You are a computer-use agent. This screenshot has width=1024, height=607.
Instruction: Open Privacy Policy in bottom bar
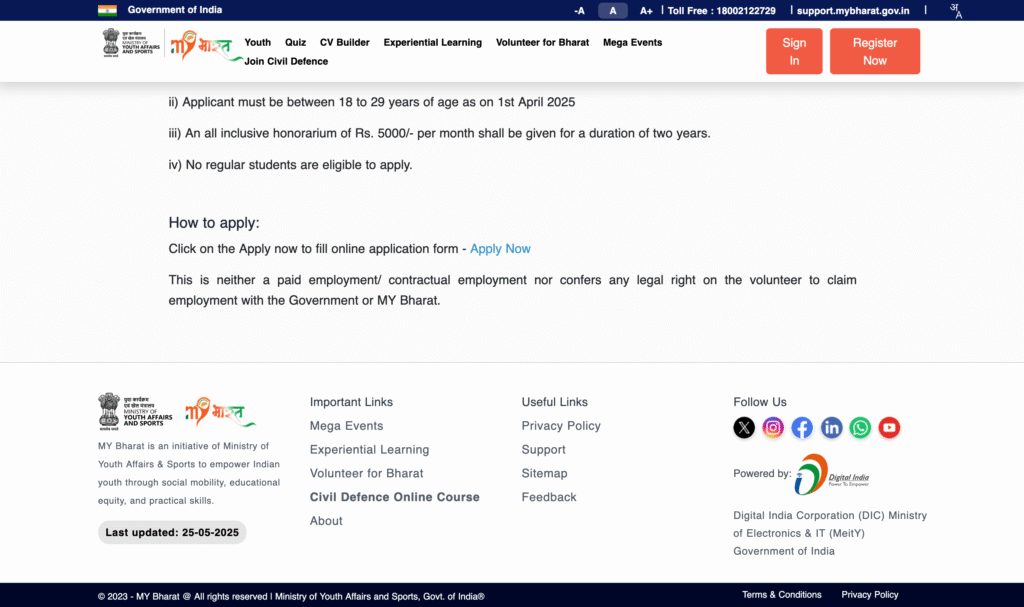(870, 595)
